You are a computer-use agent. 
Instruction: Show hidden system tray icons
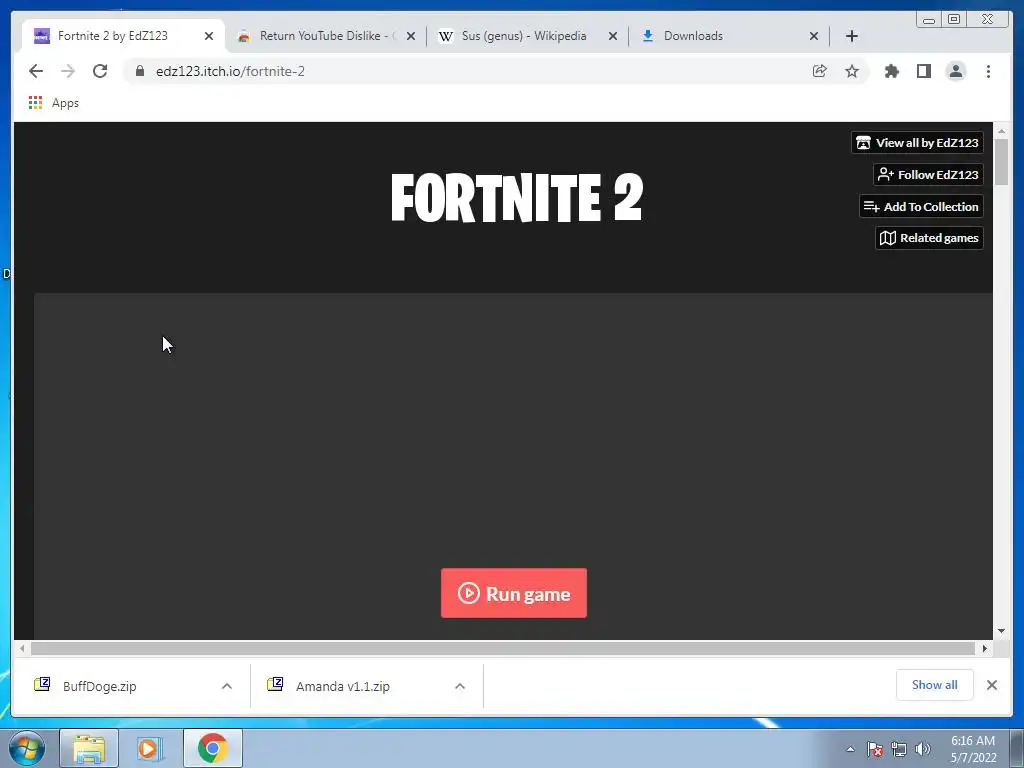[x=850, y=749]
